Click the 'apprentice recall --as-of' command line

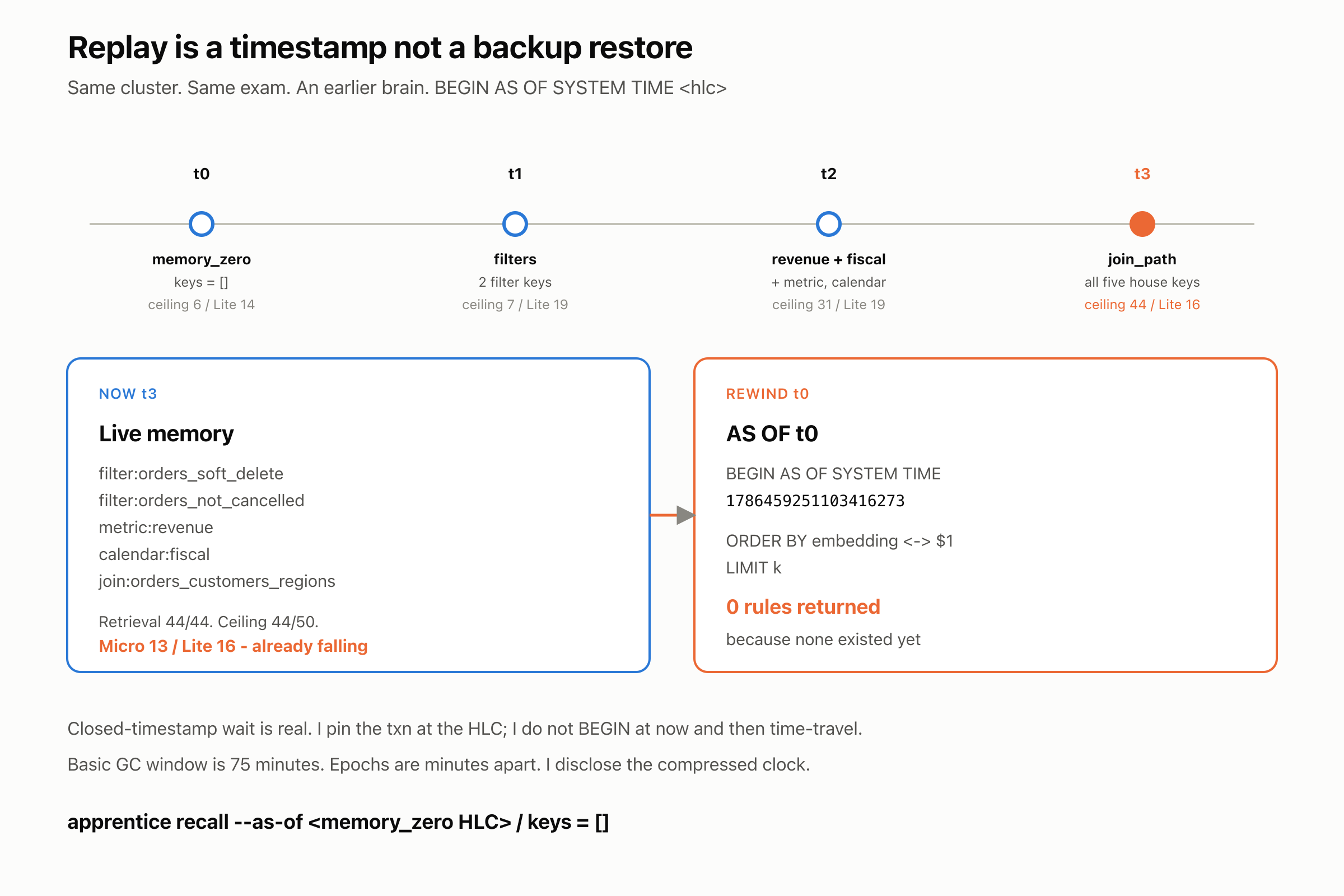tap(338, 822)
